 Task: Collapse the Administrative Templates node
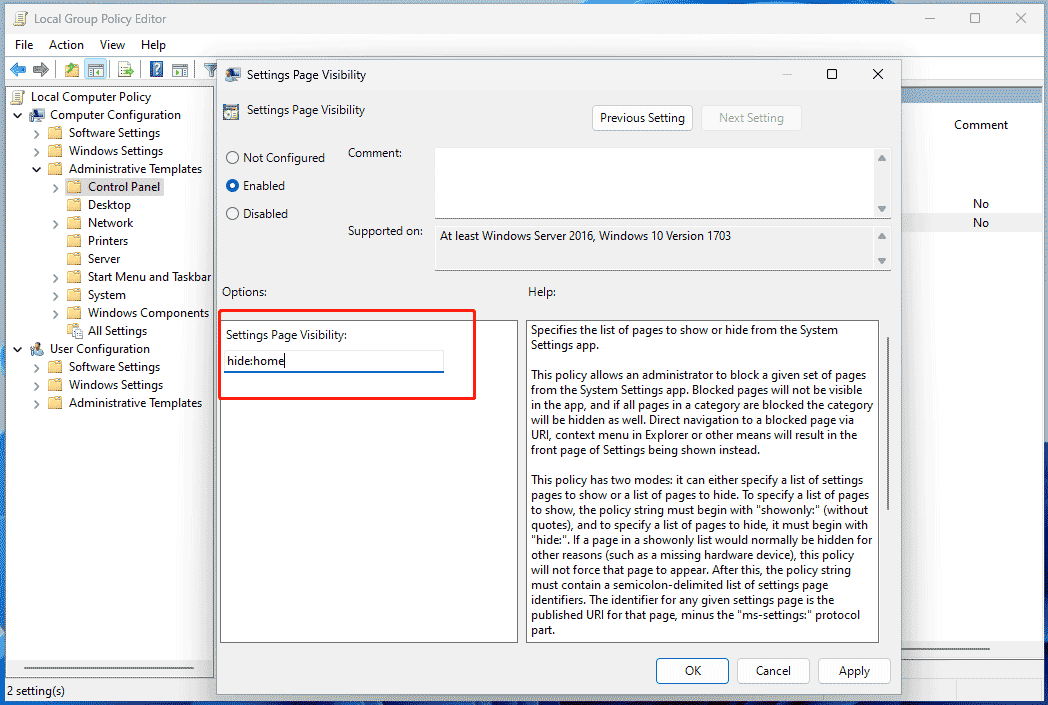click(x=37, y=169)
